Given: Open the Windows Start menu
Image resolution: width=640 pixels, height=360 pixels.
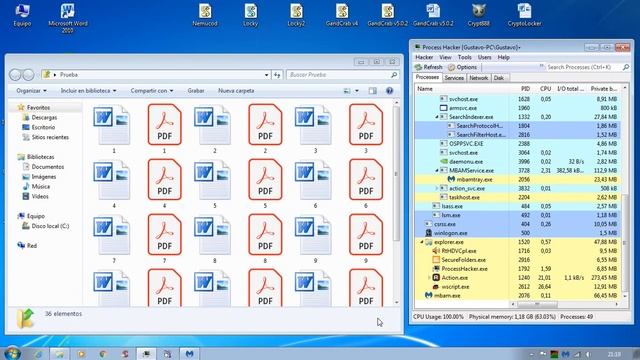Looking at the screenshot, I should pyautogui.click(x=12, y=353).
